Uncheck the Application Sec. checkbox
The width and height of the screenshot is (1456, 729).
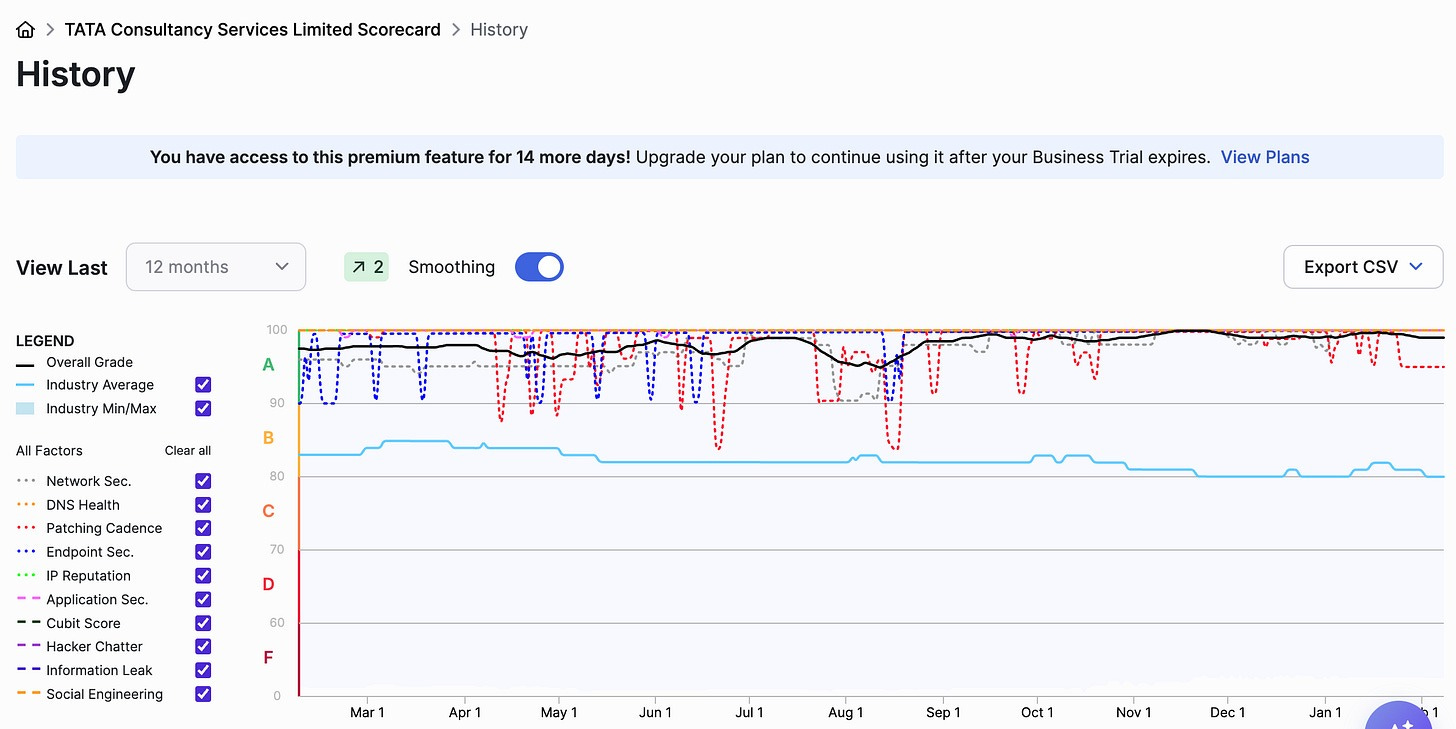[x=203, y=599]
